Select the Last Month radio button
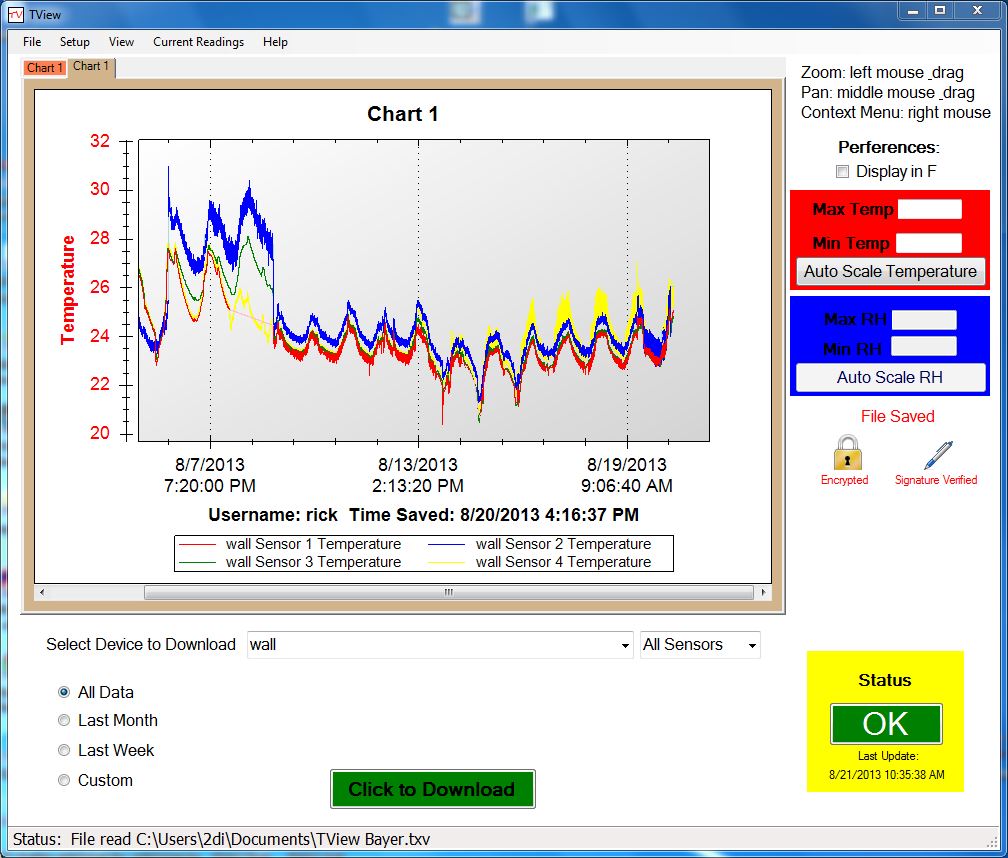Viewport: 1008px width, 858px height. click(64, 720)
